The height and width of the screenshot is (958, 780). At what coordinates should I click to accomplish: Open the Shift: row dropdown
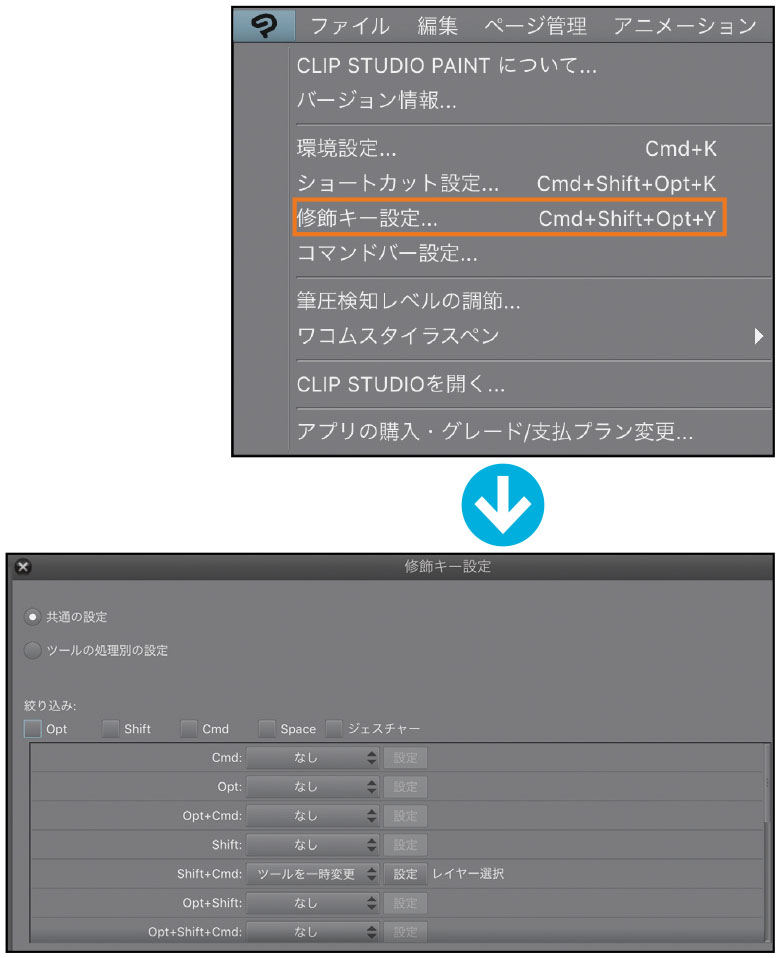pyautogui.click(x=313, y=845)
